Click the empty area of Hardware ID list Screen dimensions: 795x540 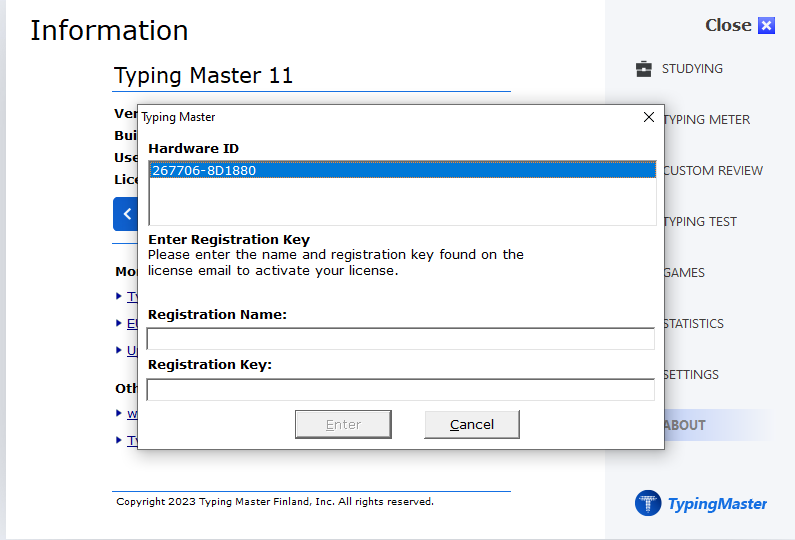click(400, 203)
